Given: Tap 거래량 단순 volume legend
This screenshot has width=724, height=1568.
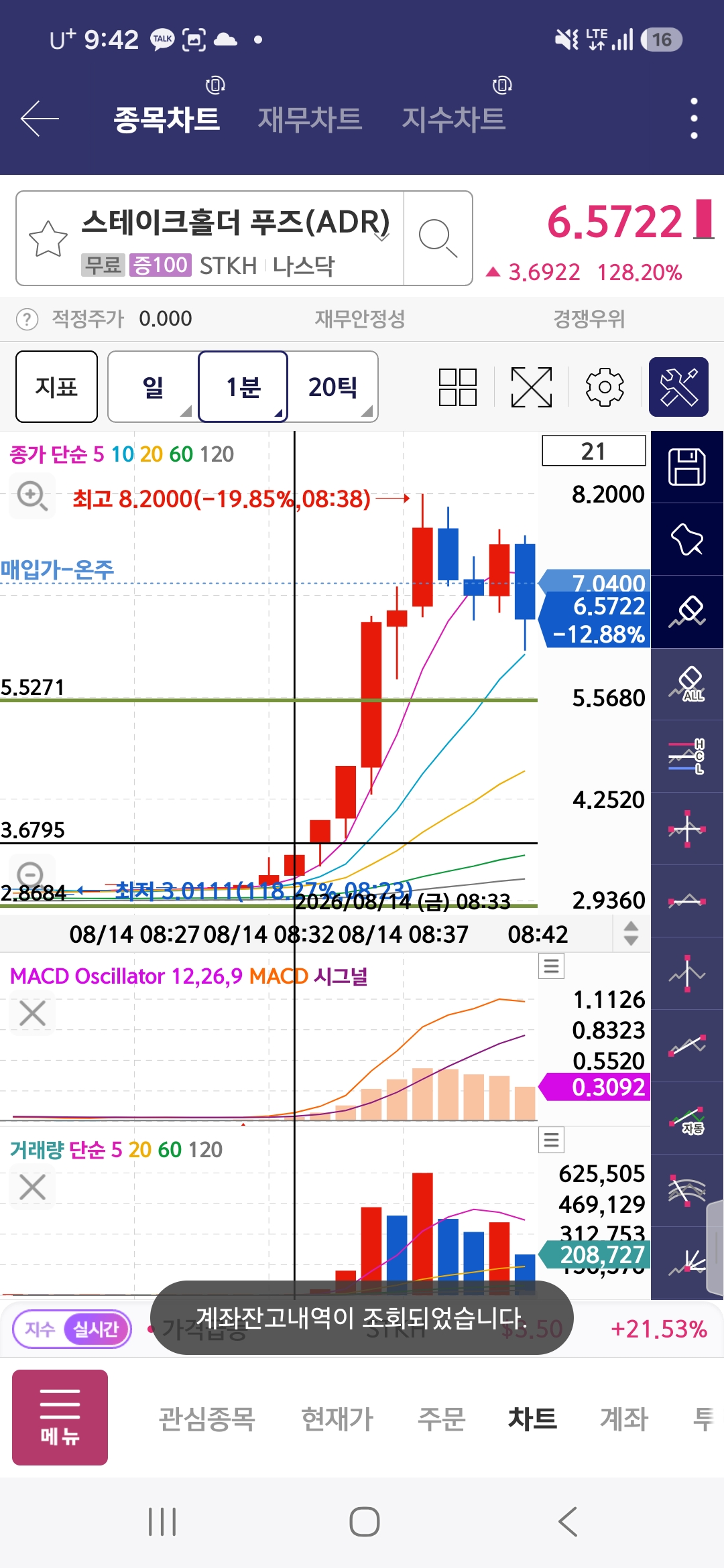Looking at the screenshot, I should point(116,1150).
